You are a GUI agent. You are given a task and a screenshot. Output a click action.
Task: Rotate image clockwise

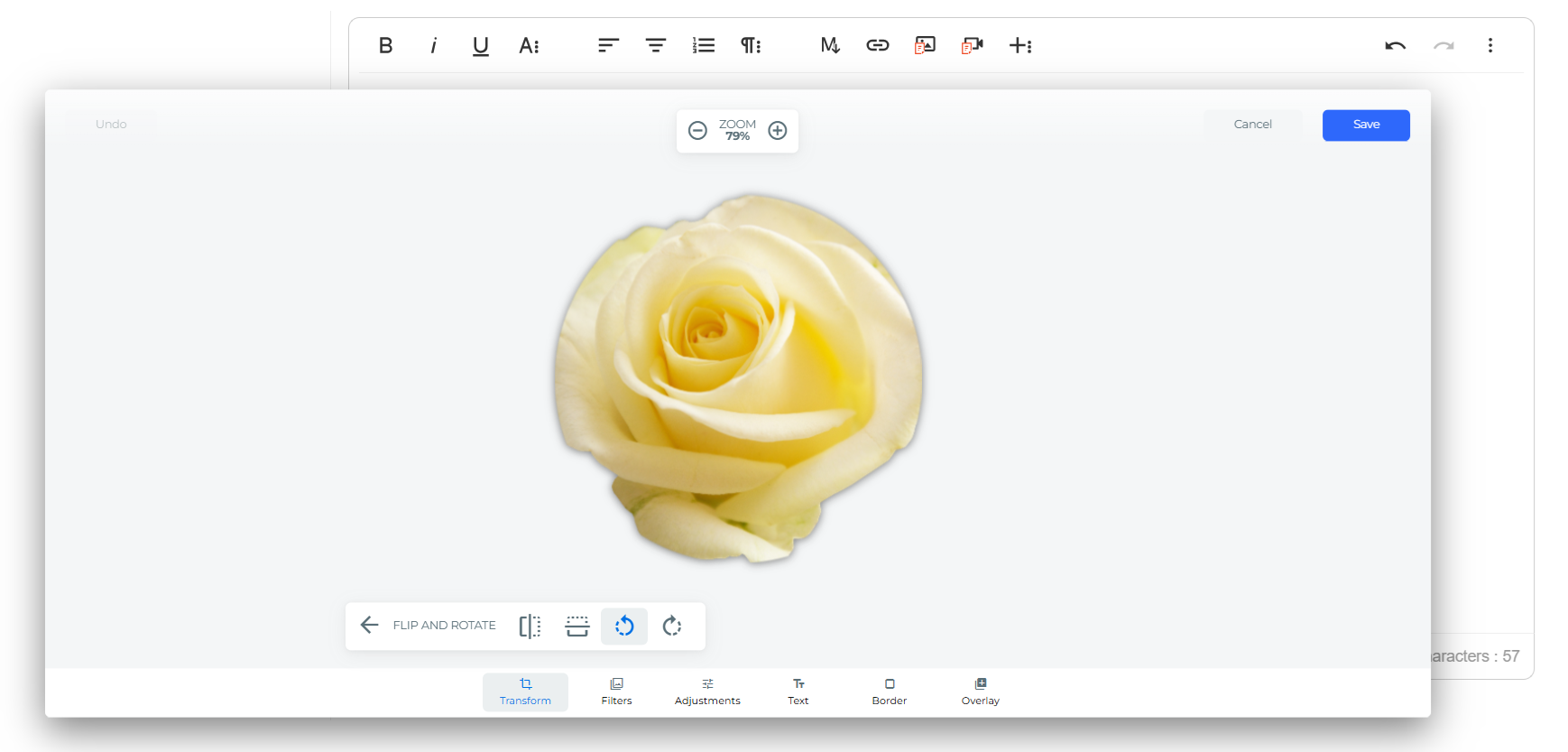[672, 626]
